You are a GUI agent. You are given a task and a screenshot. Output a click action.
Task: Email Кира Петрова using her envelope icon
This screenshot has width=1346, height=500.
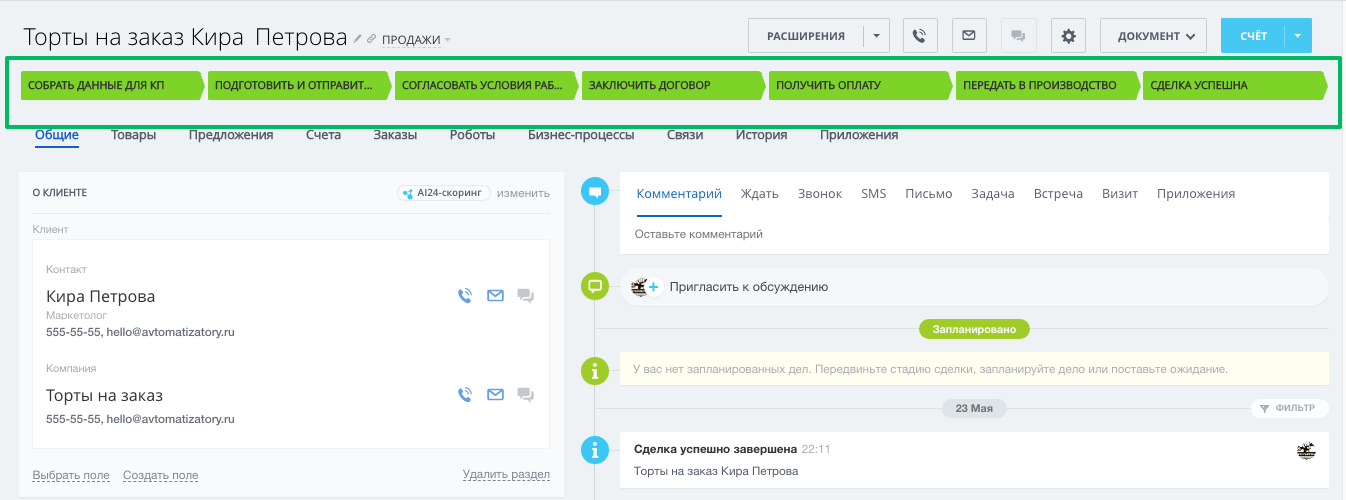click(495, 296)
